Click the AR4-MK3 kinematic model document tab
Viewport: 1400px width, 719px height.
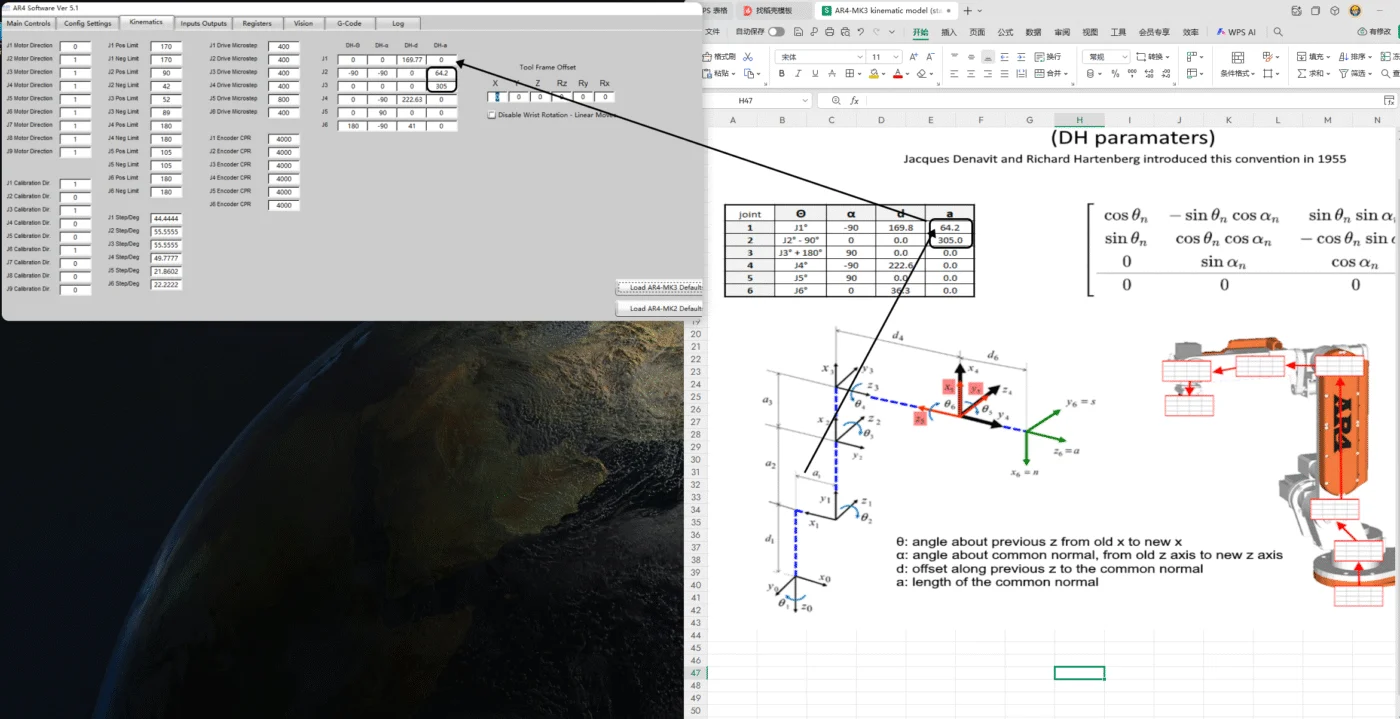(x=887, y=11)
